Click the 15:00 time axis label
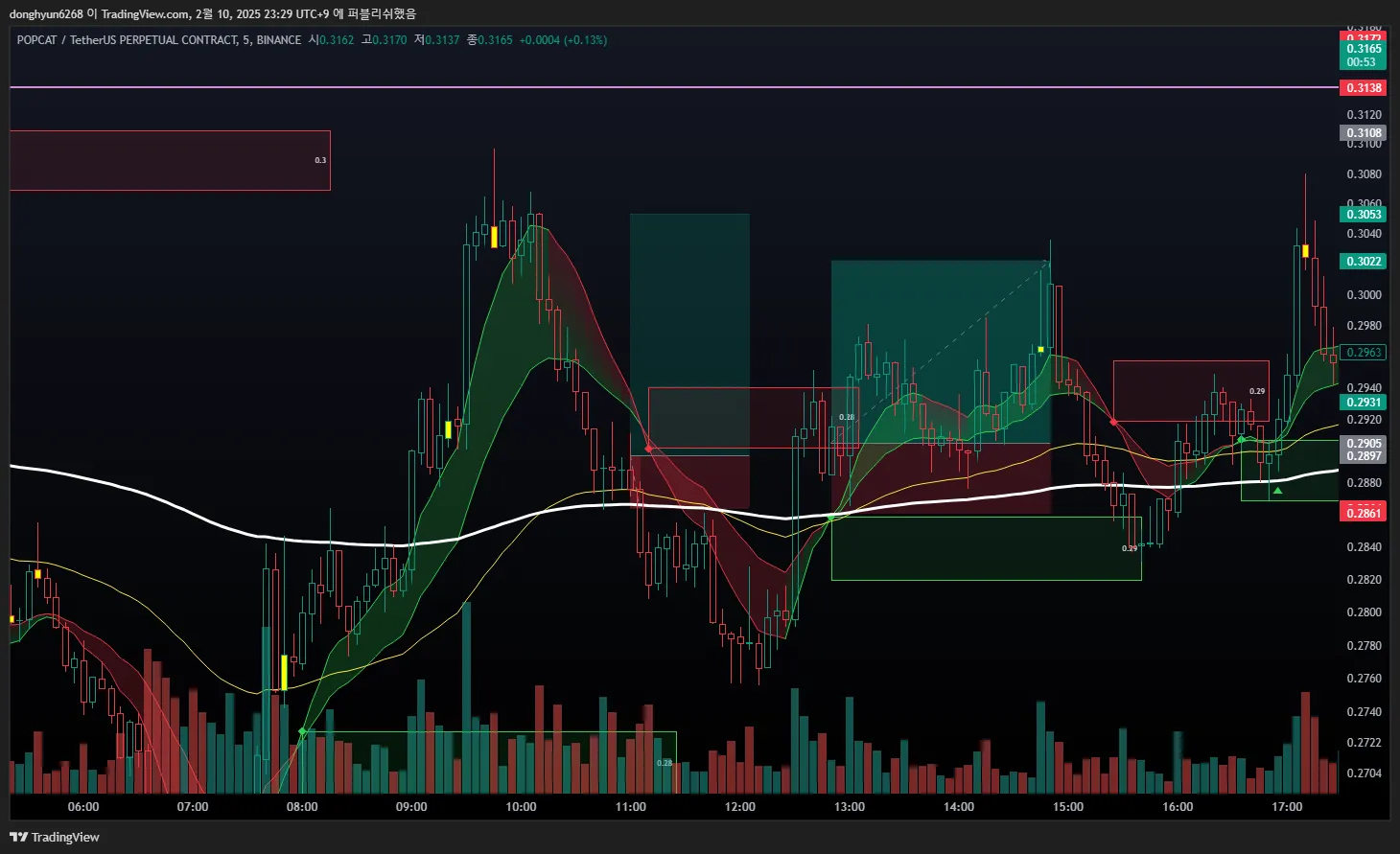 pos(1068,807)
